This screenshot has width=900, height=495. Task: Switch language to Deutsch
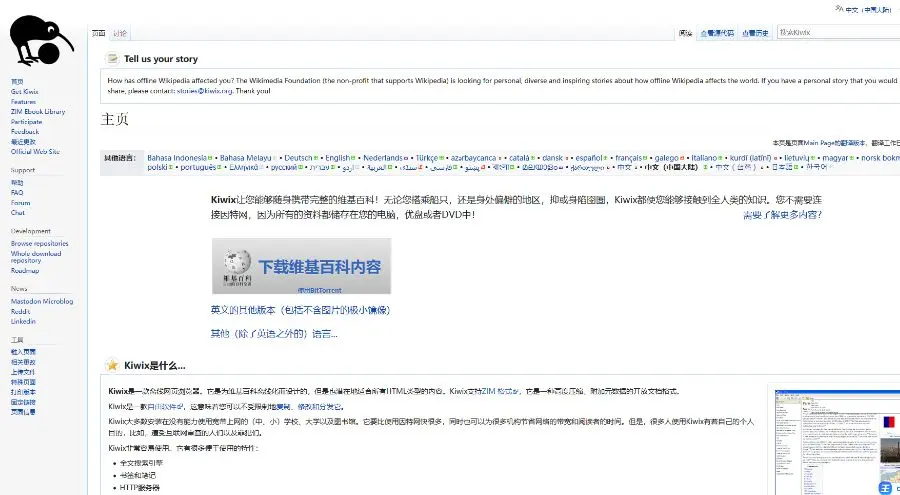[298, 157]
